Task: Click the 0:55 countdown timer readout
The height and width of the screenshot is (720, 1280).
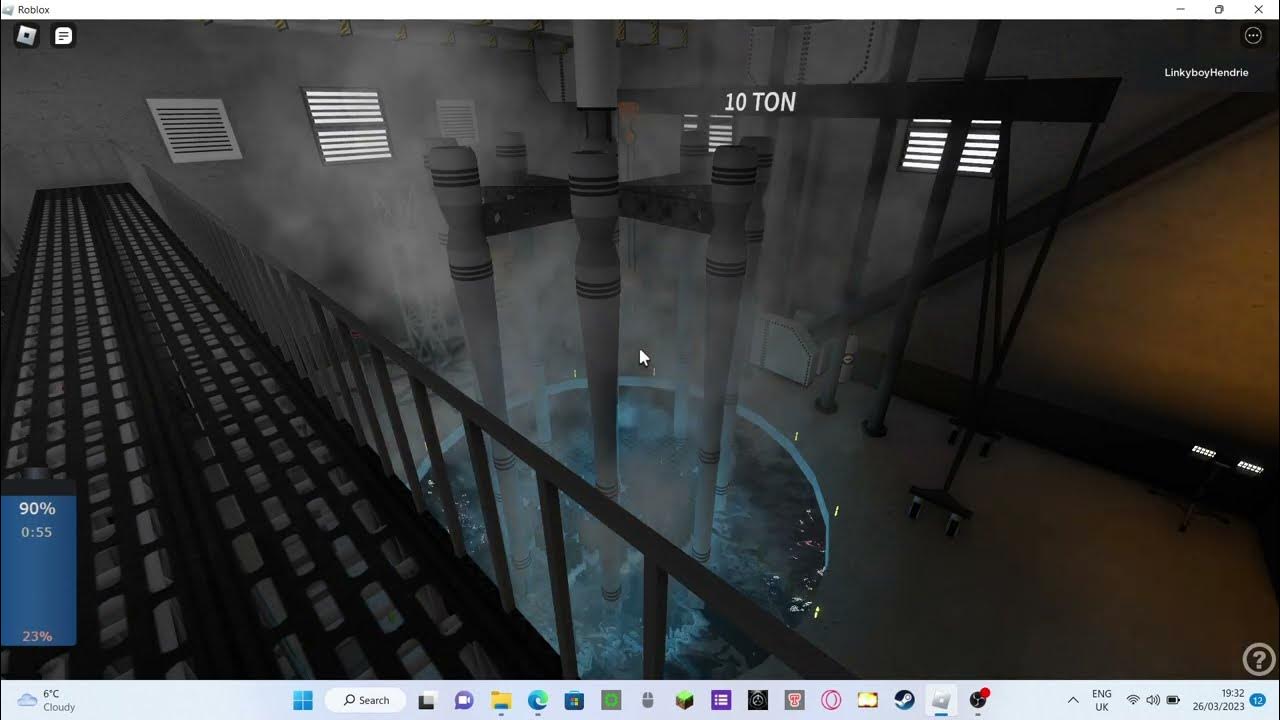Action: click(x=37, y=532)
